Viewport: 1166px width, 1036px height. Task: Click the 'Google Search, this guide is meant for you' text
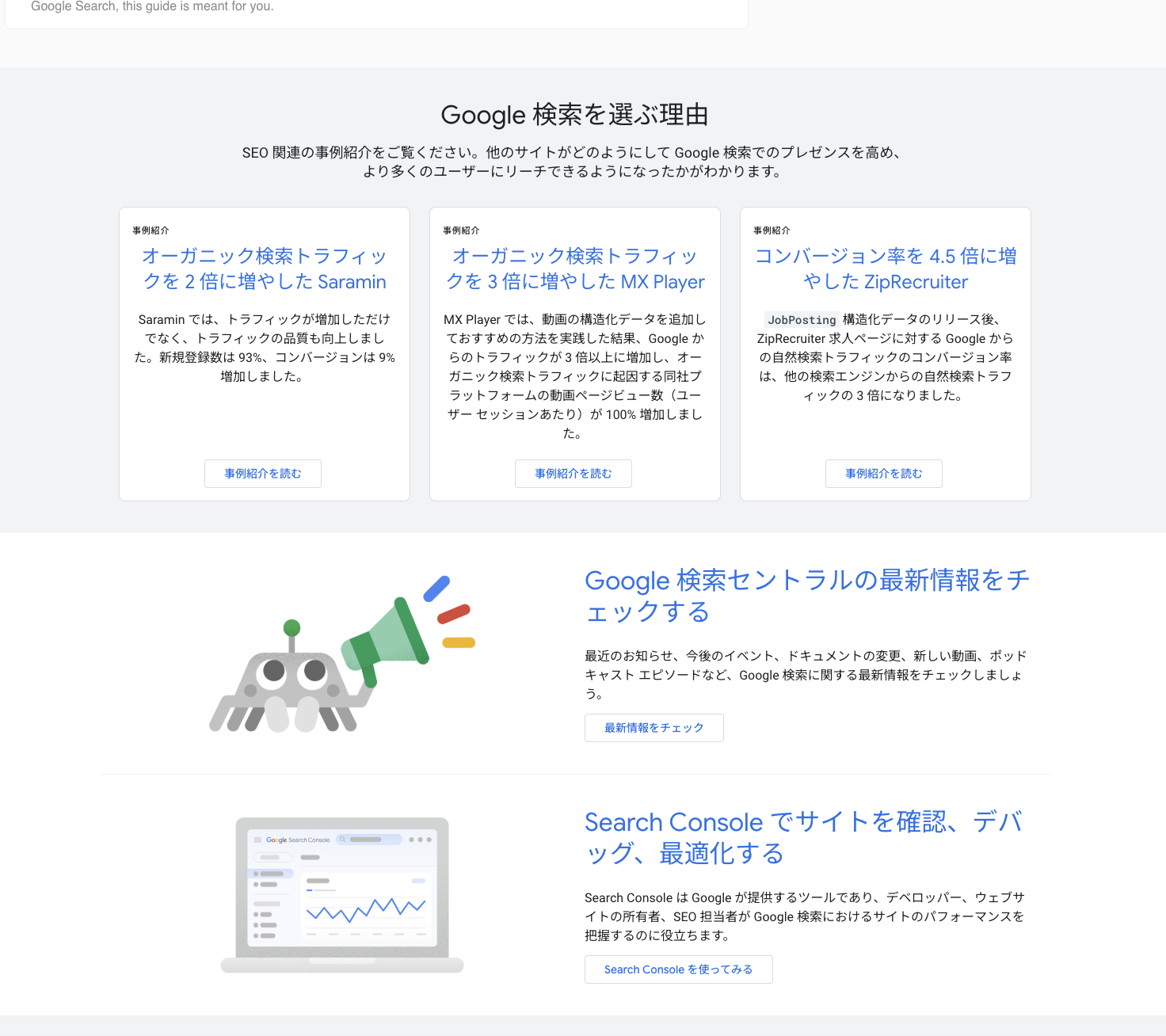tap(152, 6)
